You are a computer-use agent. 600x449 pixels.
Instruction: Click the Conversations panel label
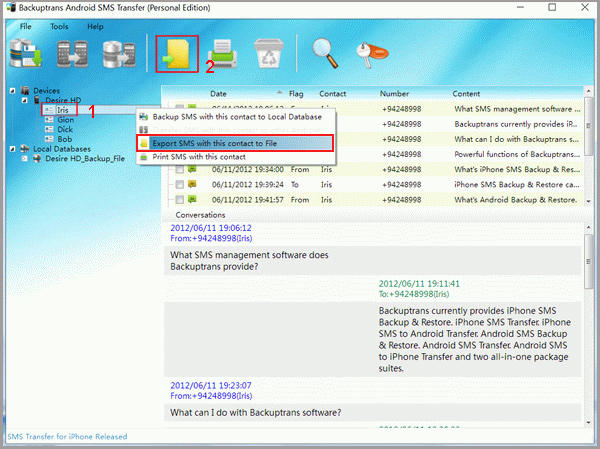[200, 215]
